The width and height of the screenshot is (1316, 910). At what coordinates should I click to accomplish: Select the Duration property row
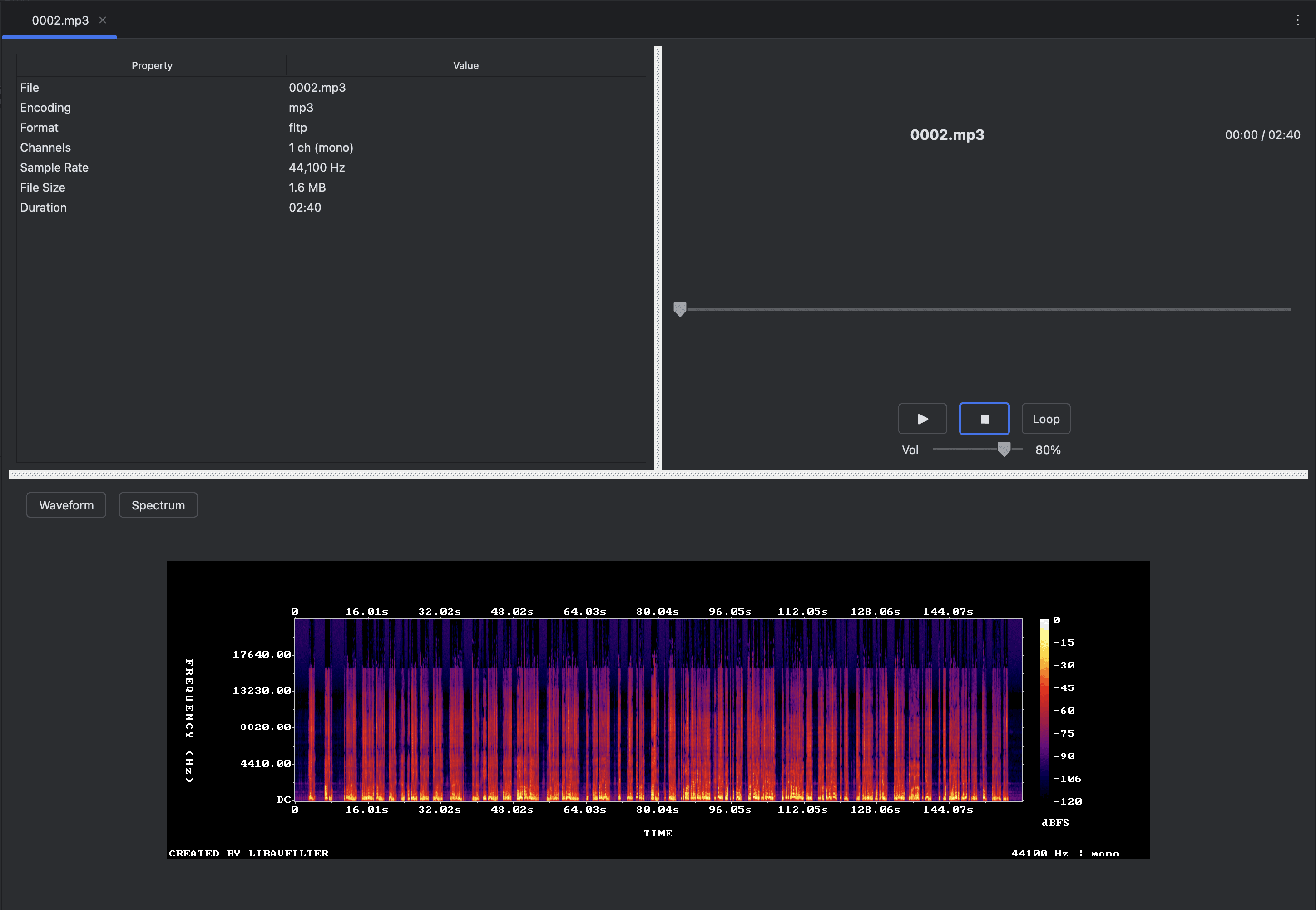pos(331,208)
